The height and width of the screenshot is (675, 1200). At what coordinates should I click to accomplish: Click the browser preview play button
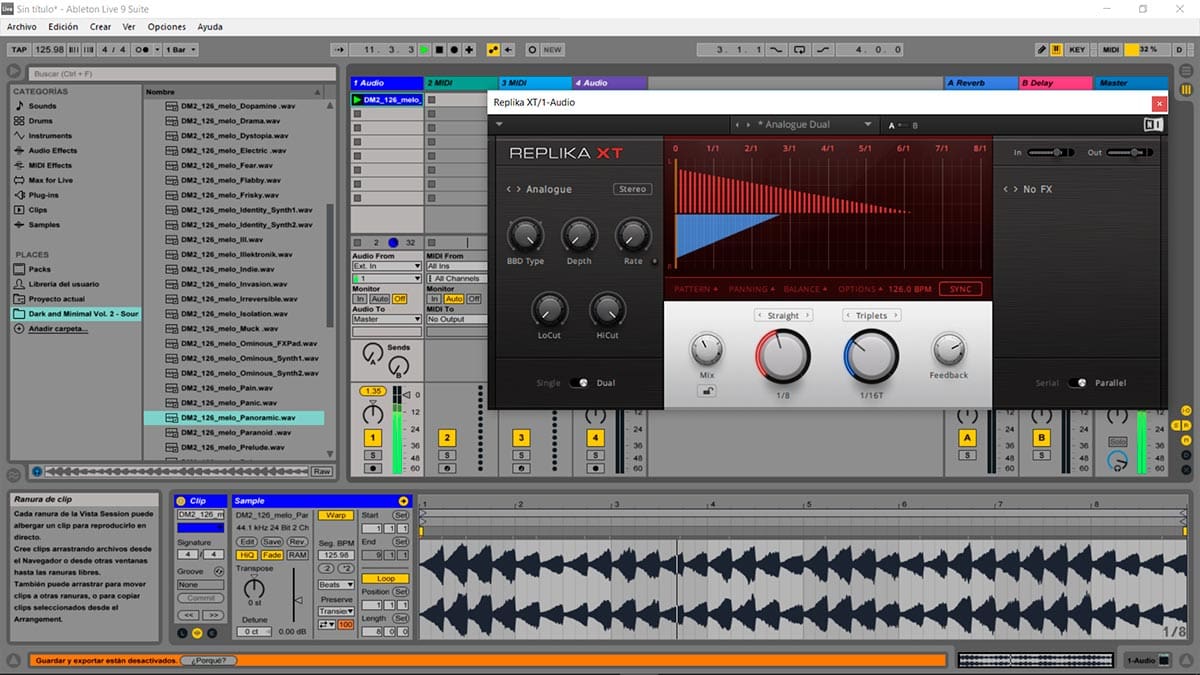click(37, 471)
